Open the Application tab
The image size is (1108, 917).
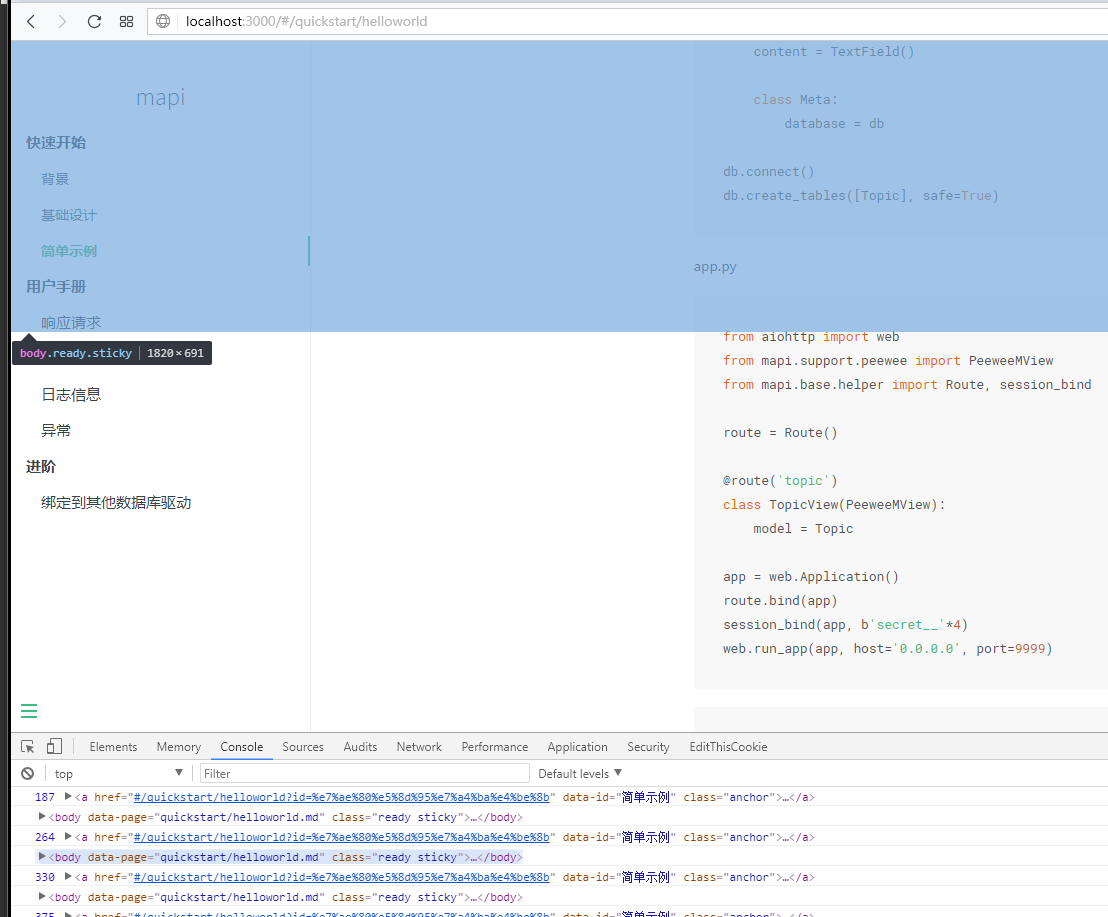(577, 747)
